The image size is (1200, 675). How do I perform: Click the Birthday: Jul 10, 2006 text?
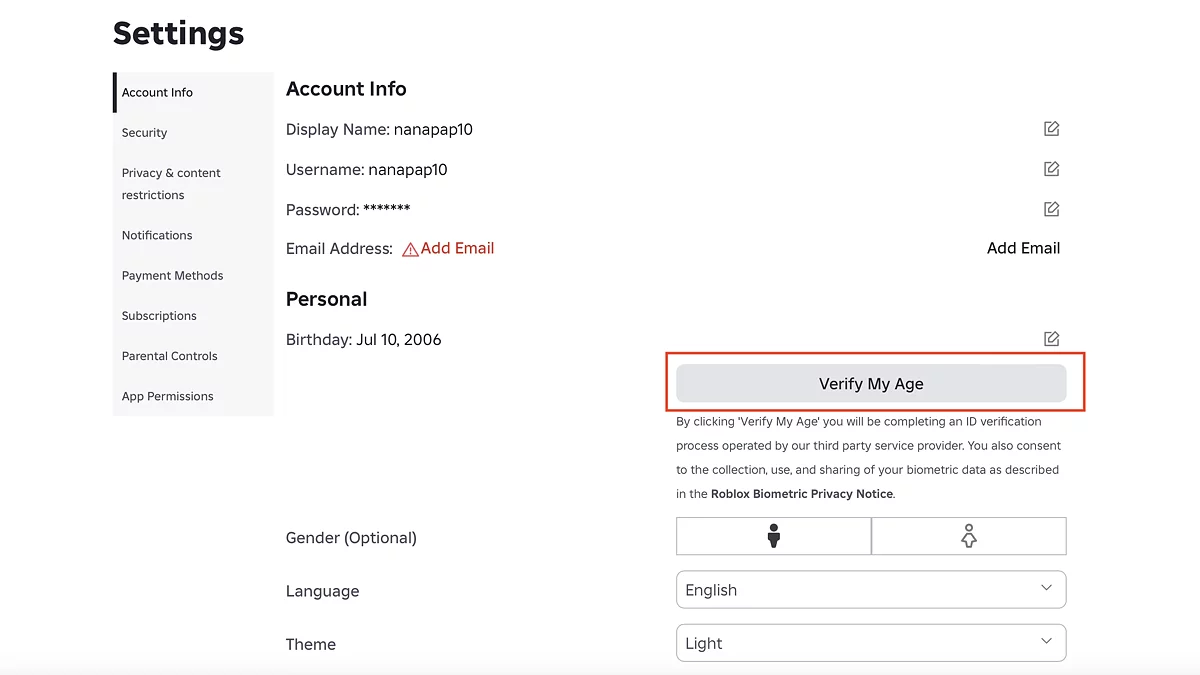click(363, 340)
